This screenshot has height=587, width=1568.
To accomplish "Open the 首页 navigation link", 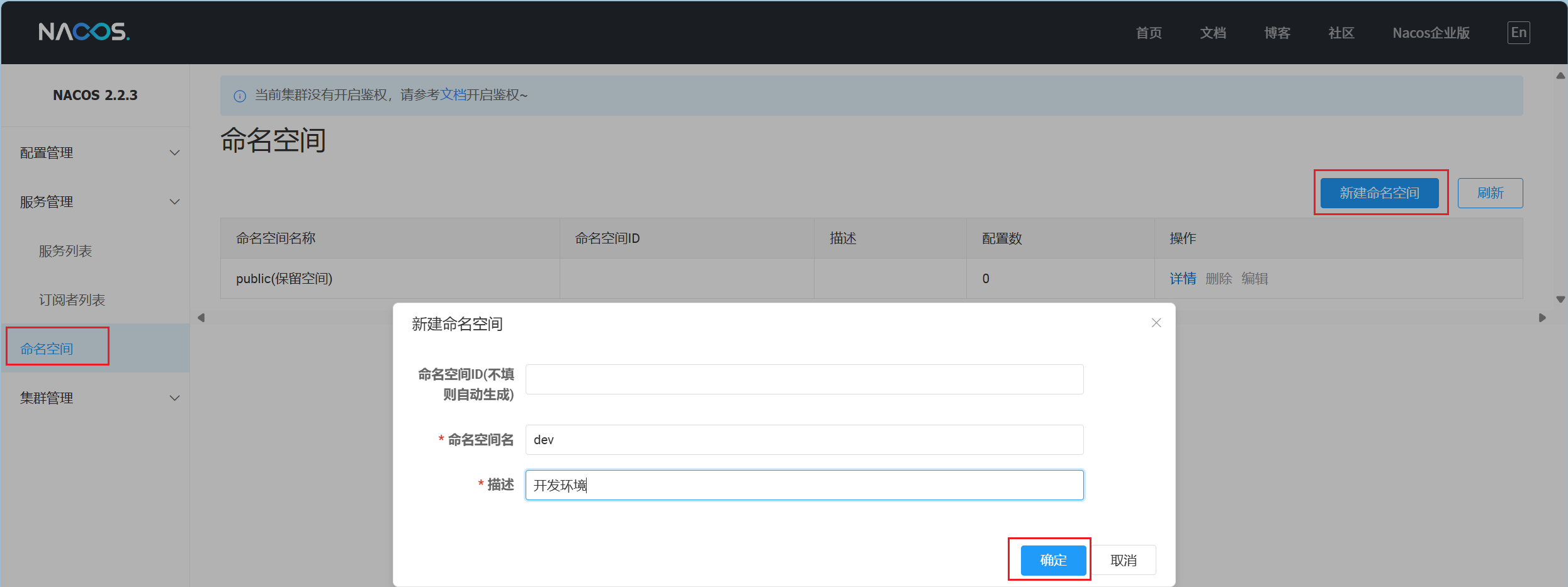I will click(x=1149, y=33).
